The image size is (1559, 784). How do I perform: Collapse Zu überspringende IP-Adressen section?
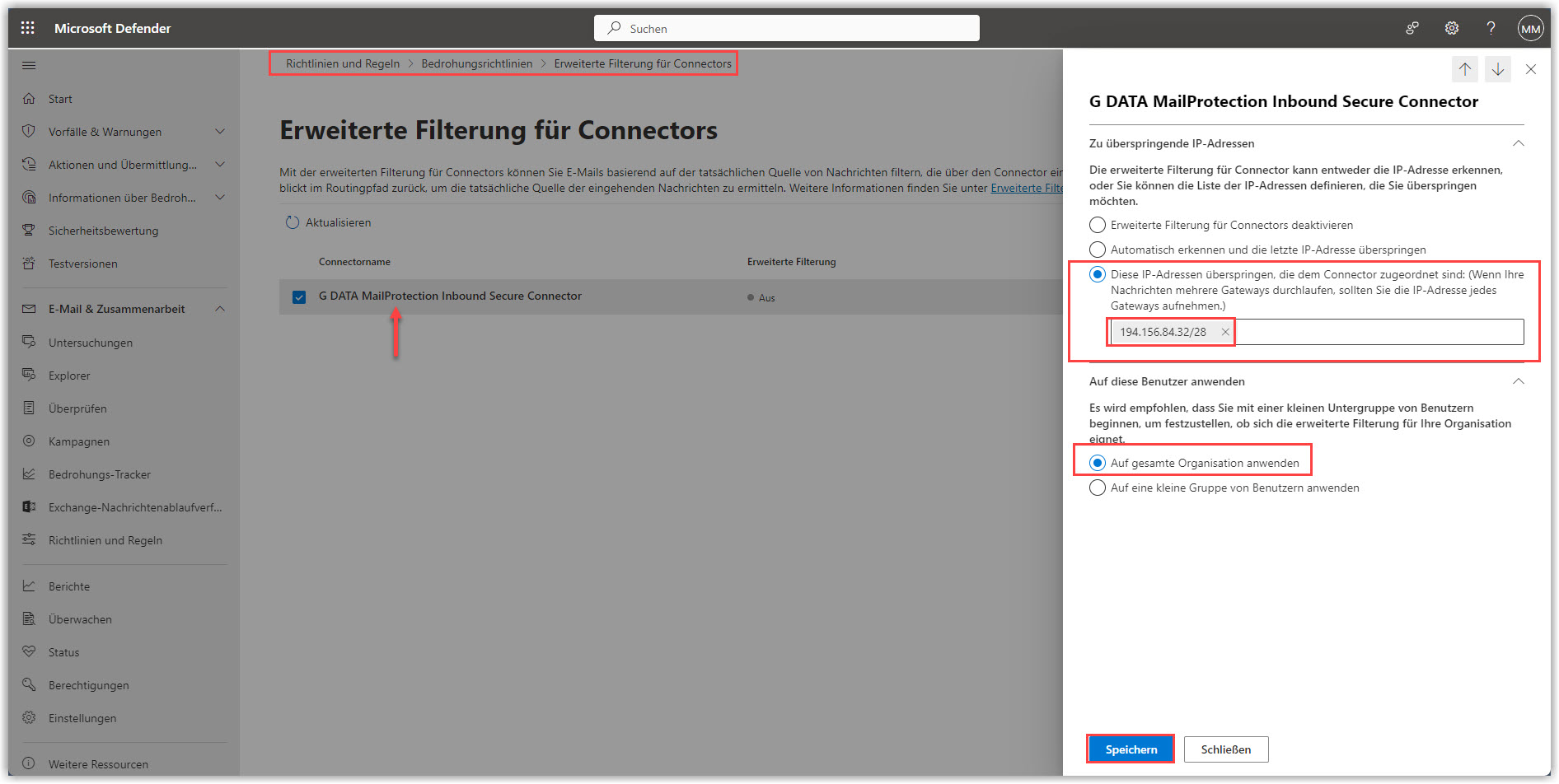(x=1519, y=143)
